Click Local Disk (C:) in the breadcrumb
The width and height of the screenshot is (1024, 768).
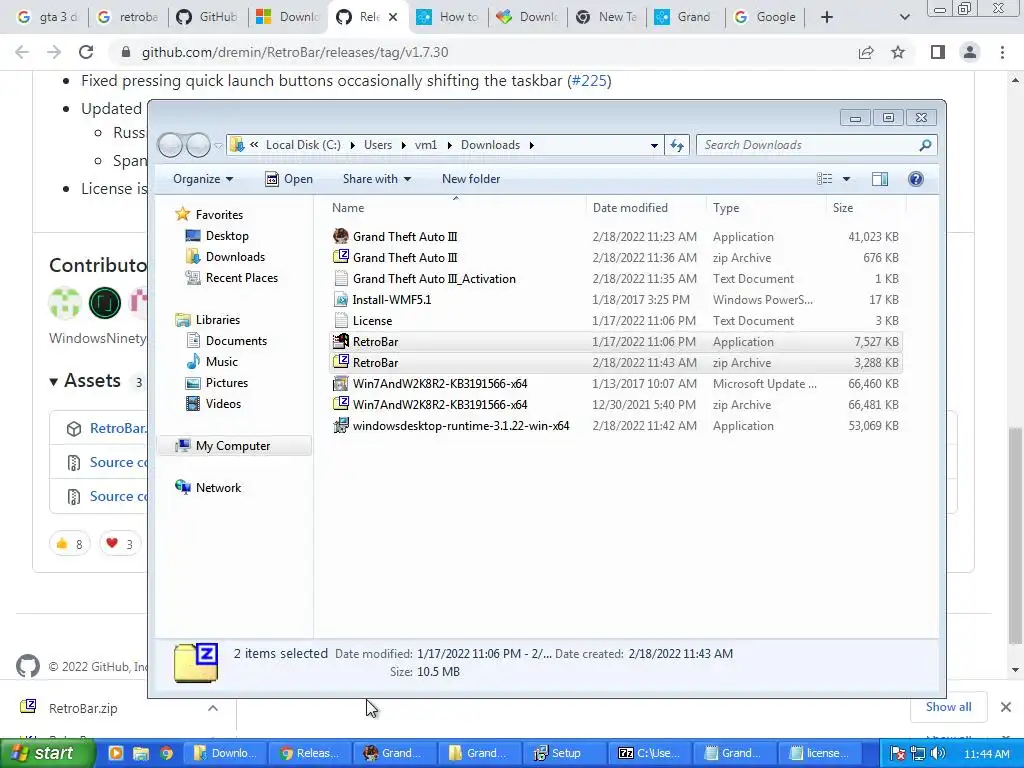(x=303, y=145)
